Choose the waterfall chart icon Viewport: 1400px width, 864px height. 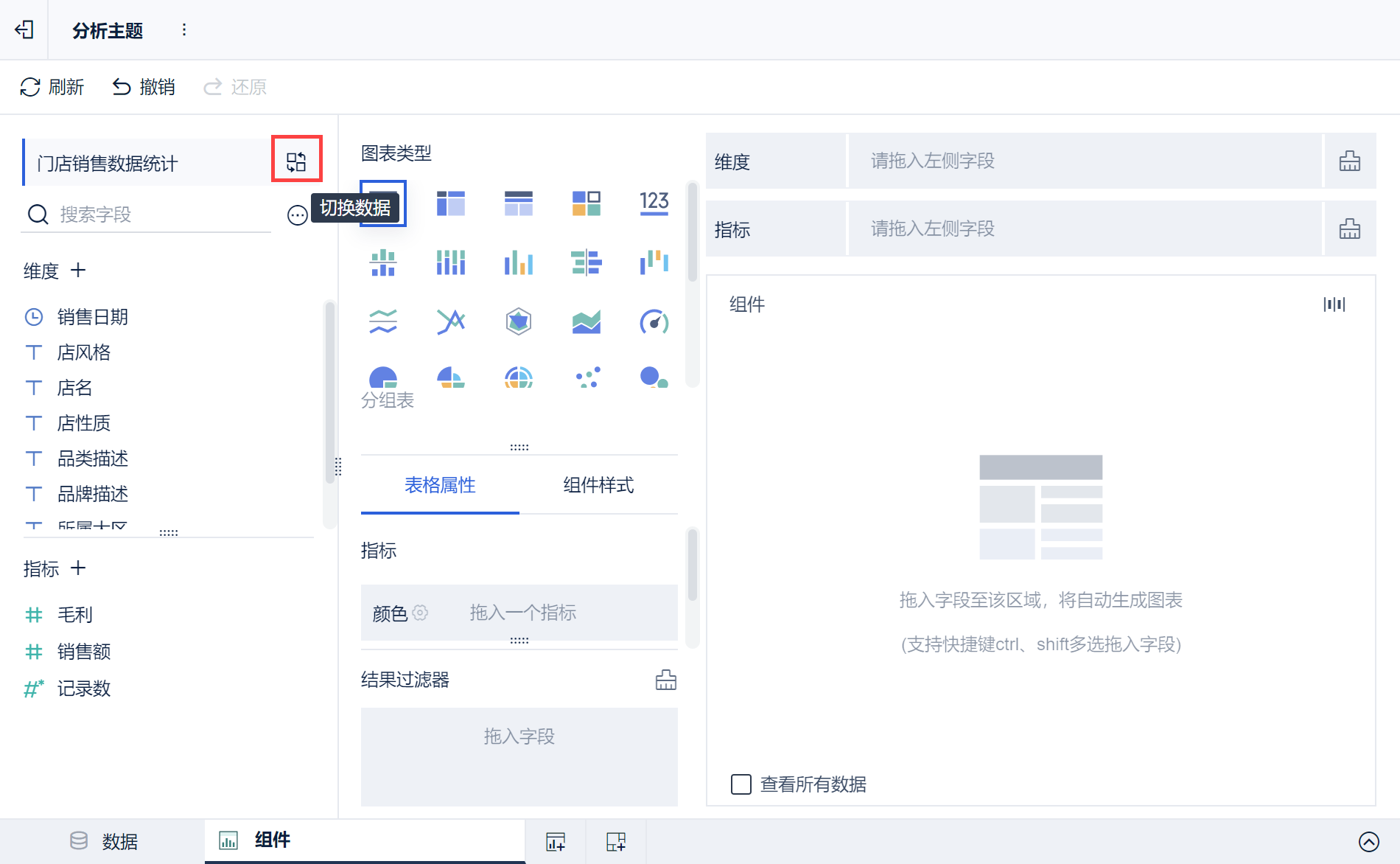pos(654,262)
